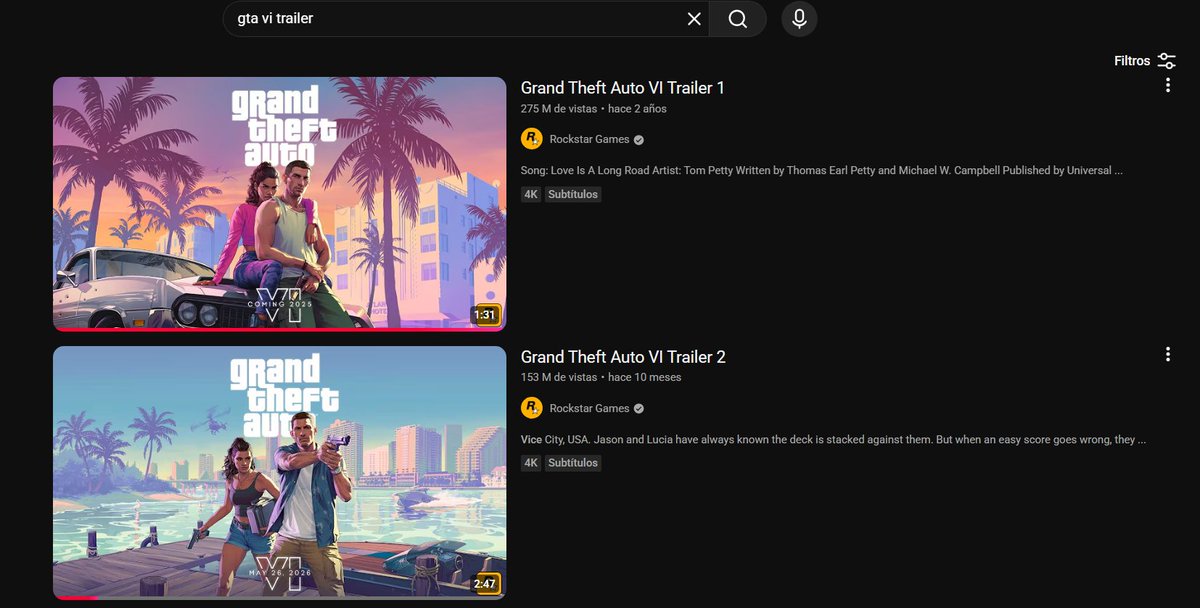Click the 4K badge on Trailer 1
The width and height of the screenshot is (1200, 608).
pyautogui.click(x=531, y=194)
